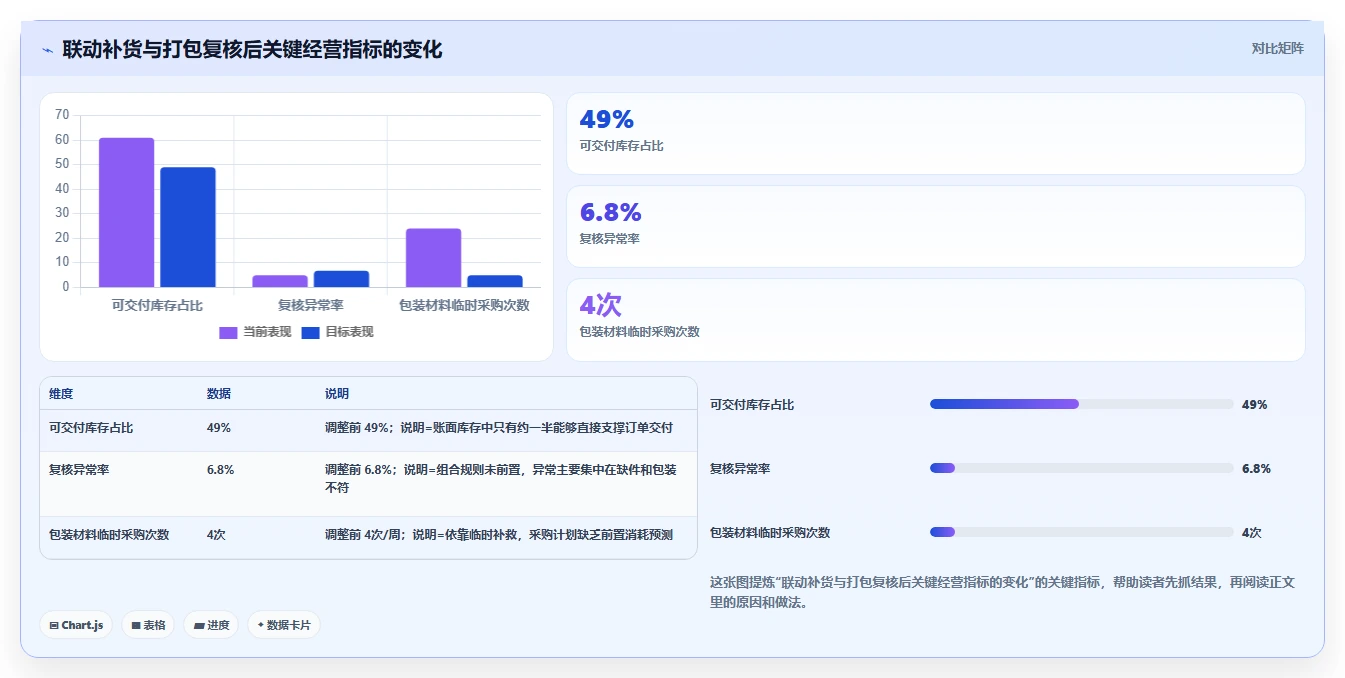This screenshot has height=678, width=1345.
Task: Click the 复核异常率 x-axis label
Action: [x=310, y=306]
